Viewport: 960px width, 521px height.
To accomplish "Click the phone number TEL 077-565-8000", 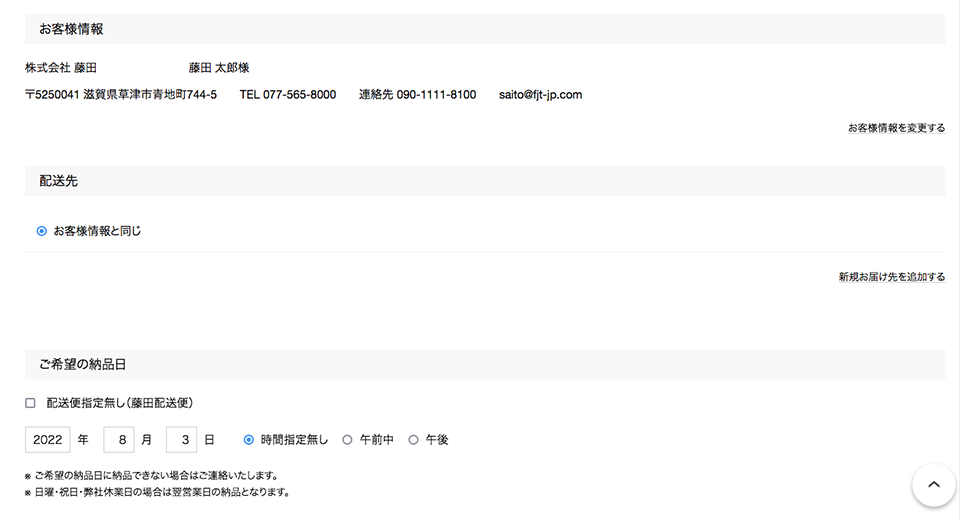I will (288, 94).
